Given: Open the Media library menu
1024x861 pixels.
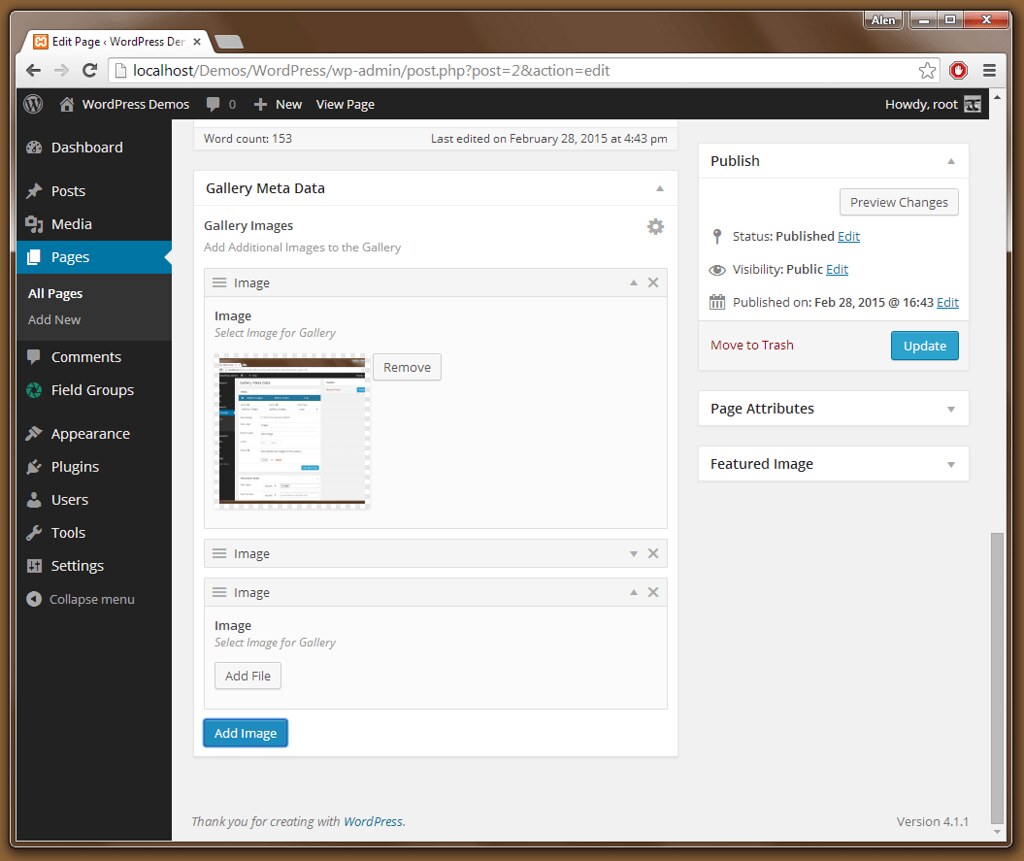Looking at the screenshot, I should (71, 224).
